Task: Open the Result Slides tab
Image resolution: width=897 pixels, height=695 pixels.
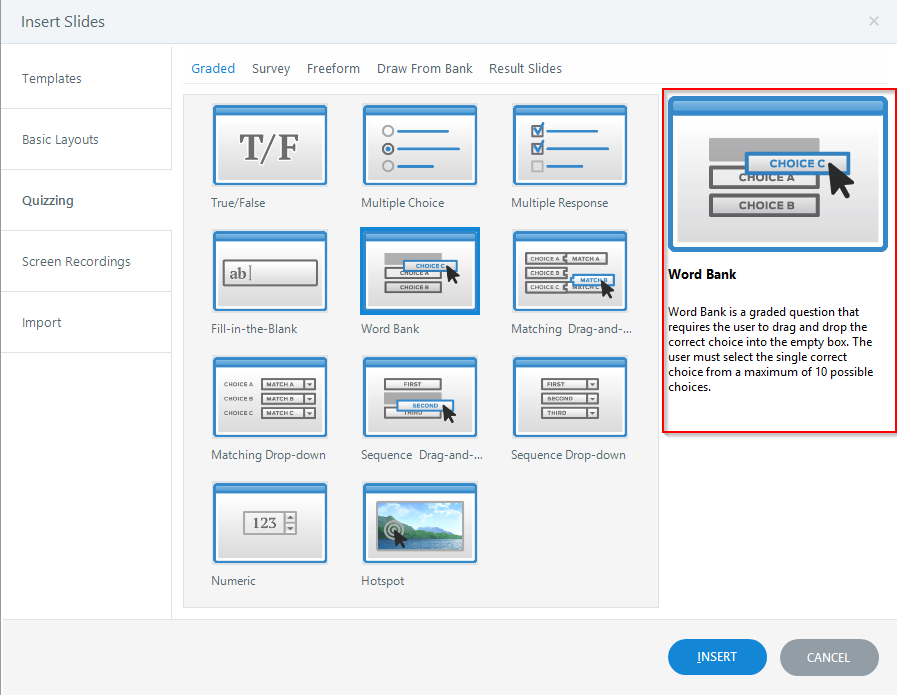Action: [525, 68]
